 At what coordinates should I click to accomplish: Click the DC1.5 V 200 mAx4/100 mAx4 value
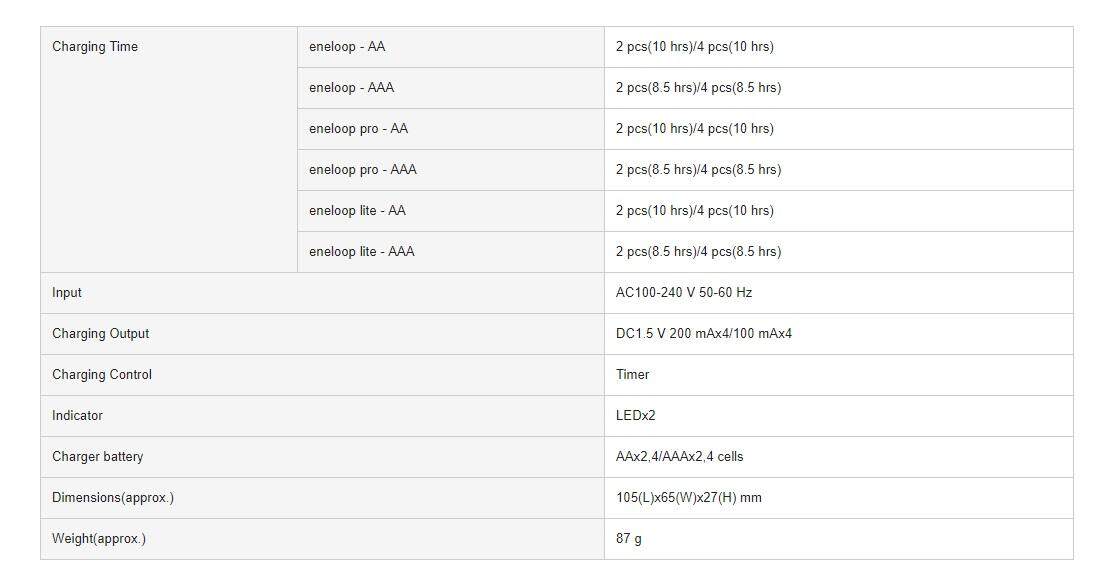704,334
